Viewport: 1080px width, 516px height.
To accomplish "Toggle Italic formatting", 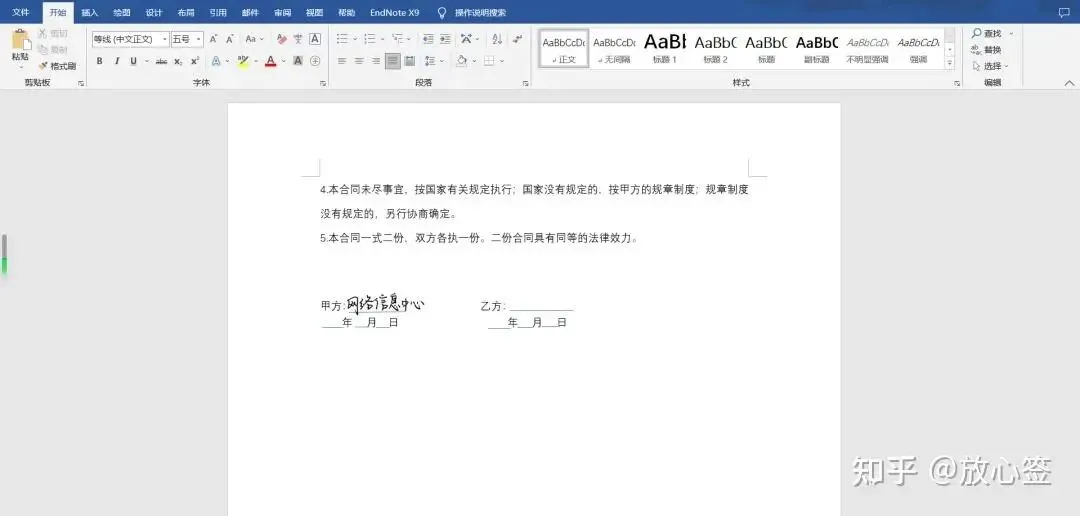I will click(116, 61).
